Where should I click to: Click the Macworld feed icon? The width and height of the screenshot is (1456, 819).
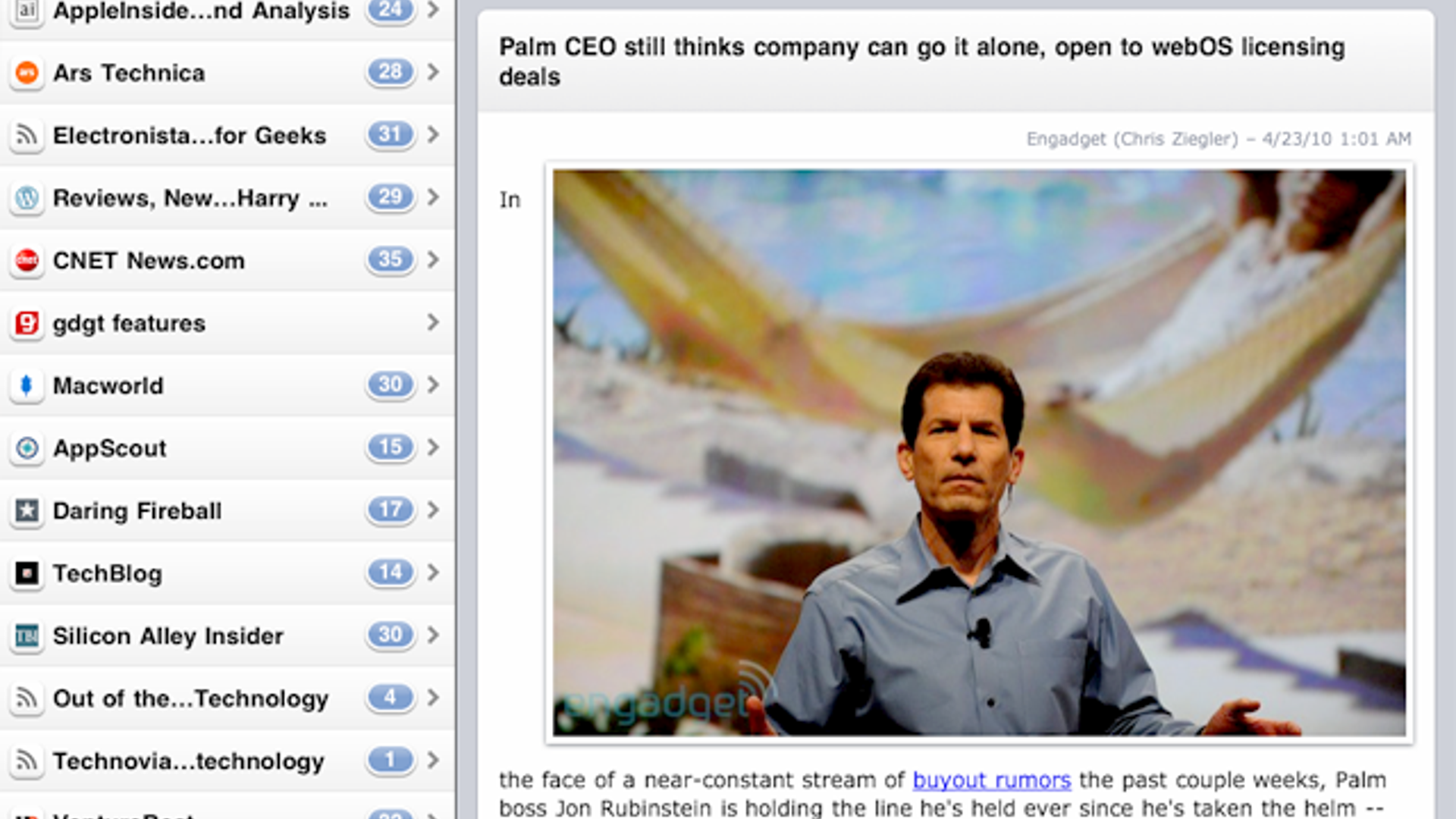(27, 385)
